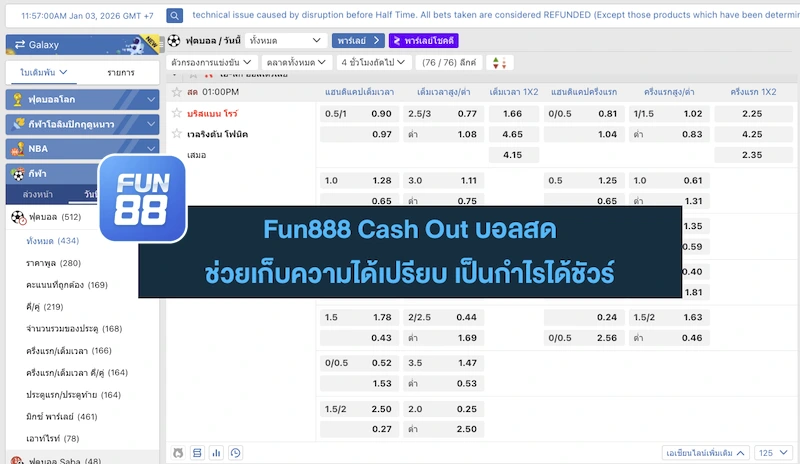Select คี่/คู่ (219) market
800x464 pixels.
click(x=44, y=307)
